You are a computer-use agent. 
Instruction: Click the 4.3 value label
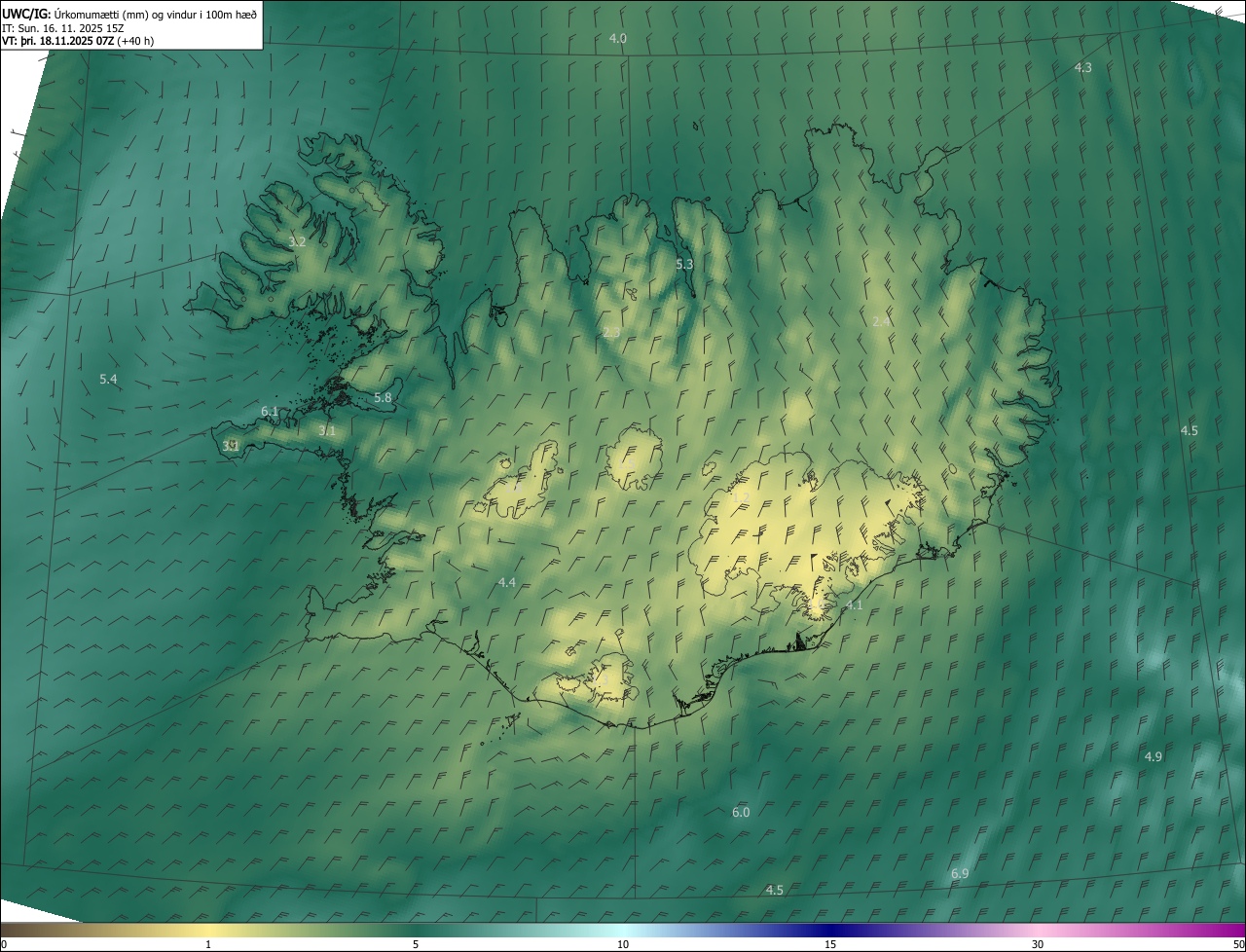(x=1082, y=67)
